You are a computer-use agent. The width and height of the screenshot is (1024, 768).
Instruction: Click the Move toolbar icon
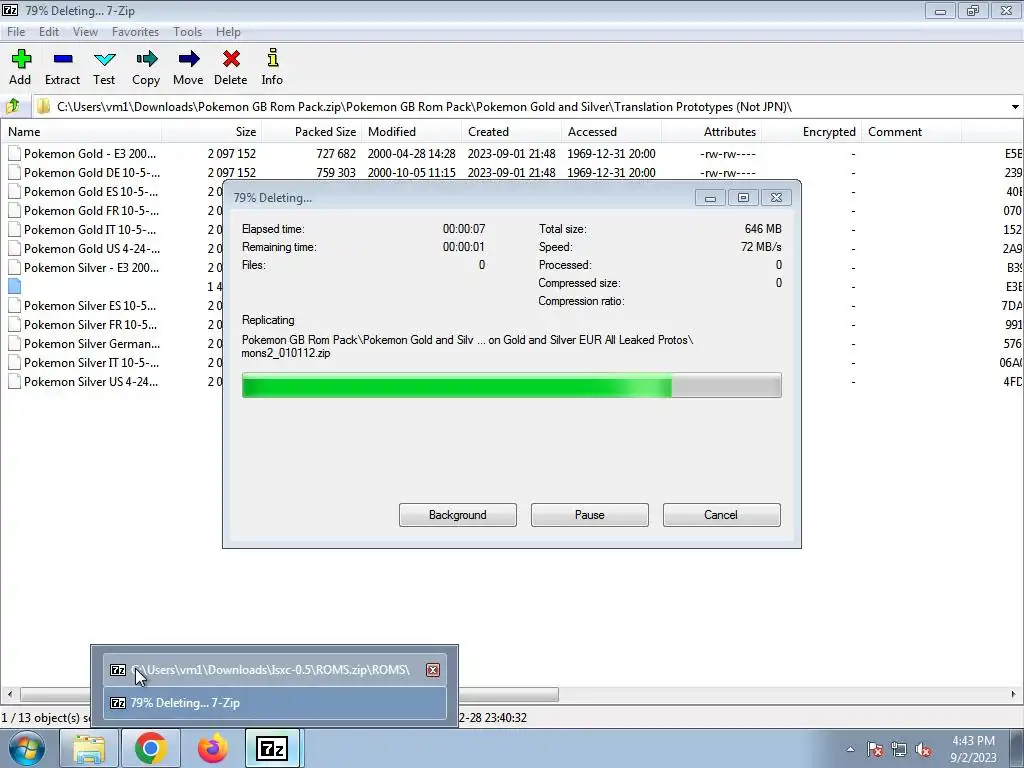(x=188, y=67)
